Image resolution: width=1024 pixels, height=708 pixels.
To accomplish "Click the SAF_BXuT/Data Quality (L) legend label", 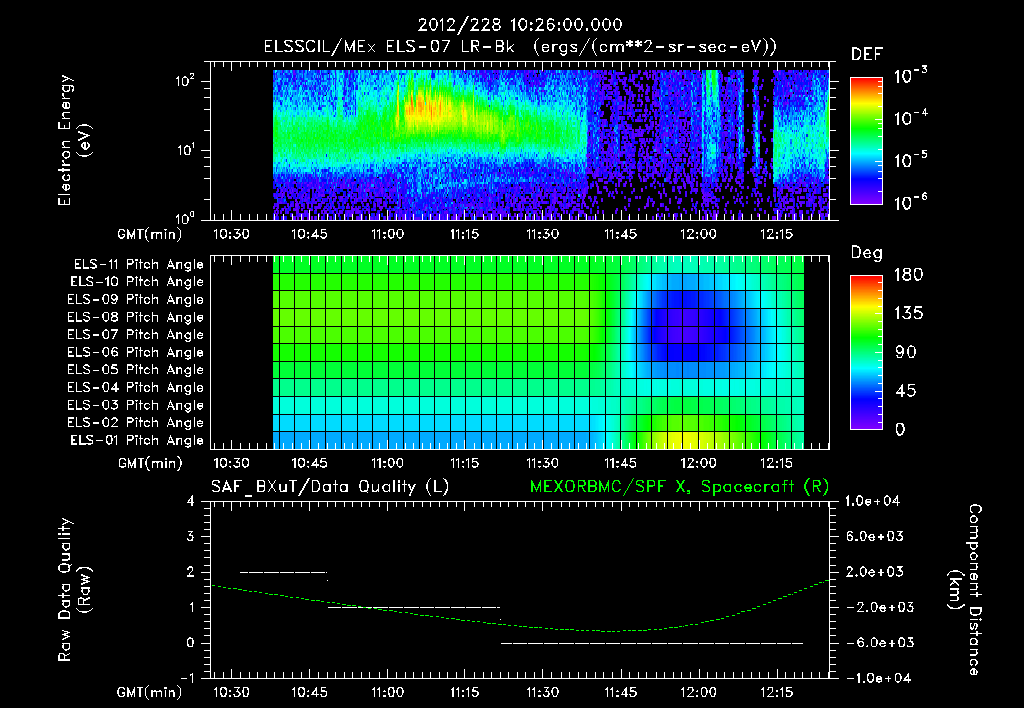I will coord(330,487).
